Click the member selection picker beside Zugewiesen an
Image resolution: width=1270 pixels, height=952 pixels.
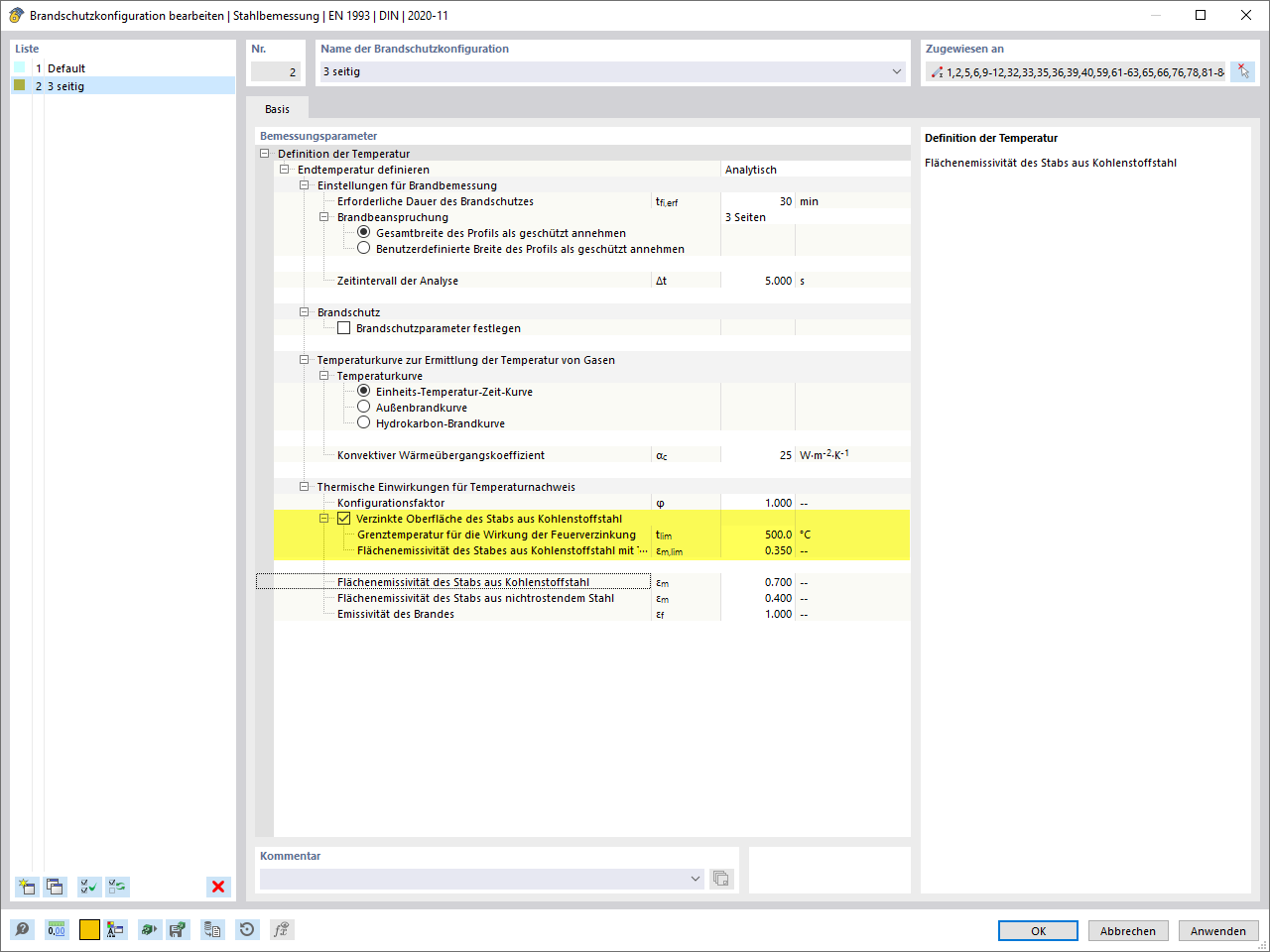(1242, 71)
